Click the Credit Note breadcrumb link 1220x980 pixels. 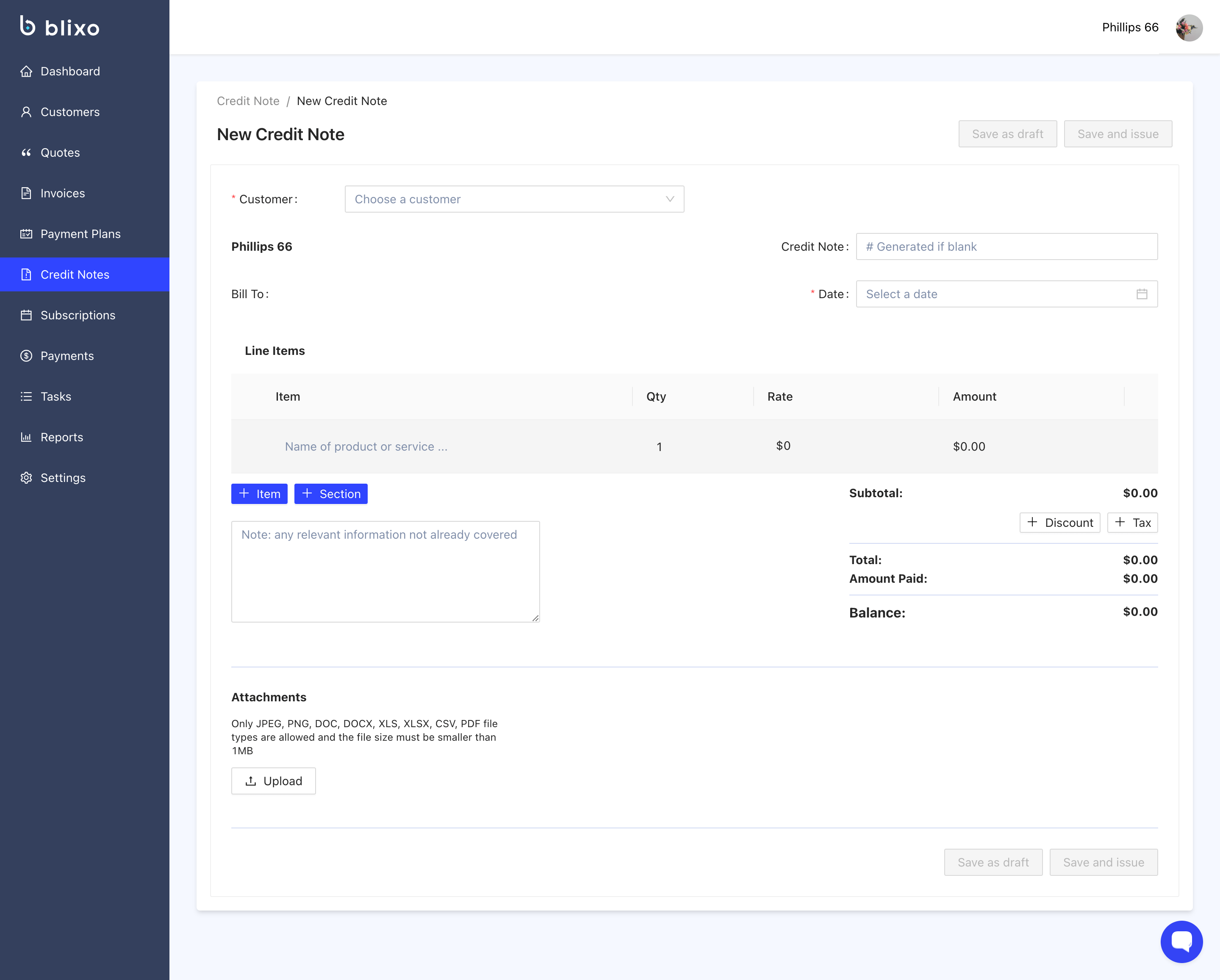click(248, 101)
